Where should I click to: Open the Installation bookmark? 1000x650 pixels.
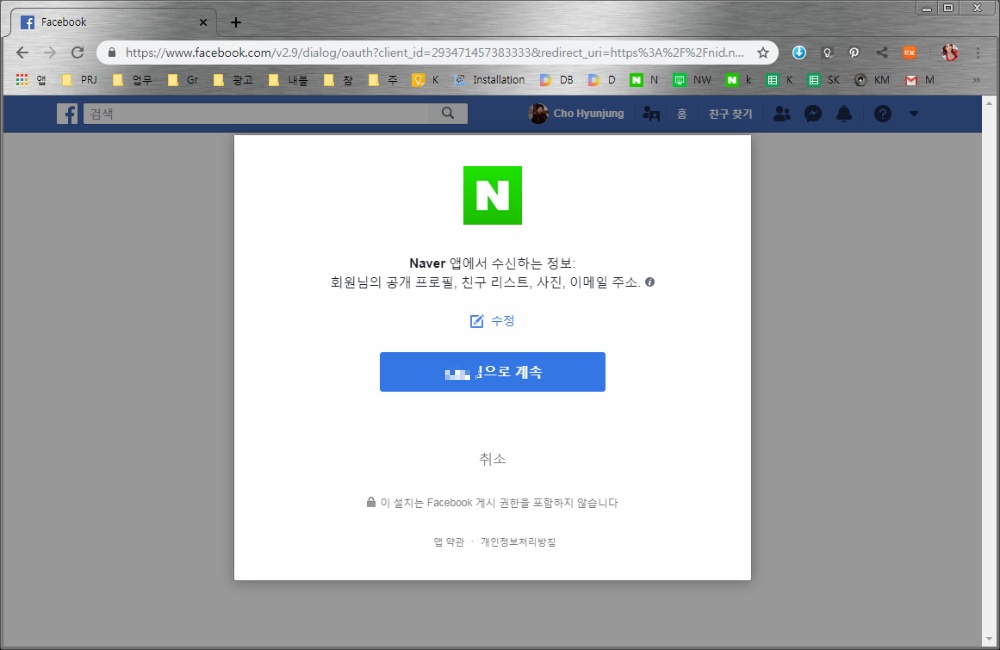489,80
